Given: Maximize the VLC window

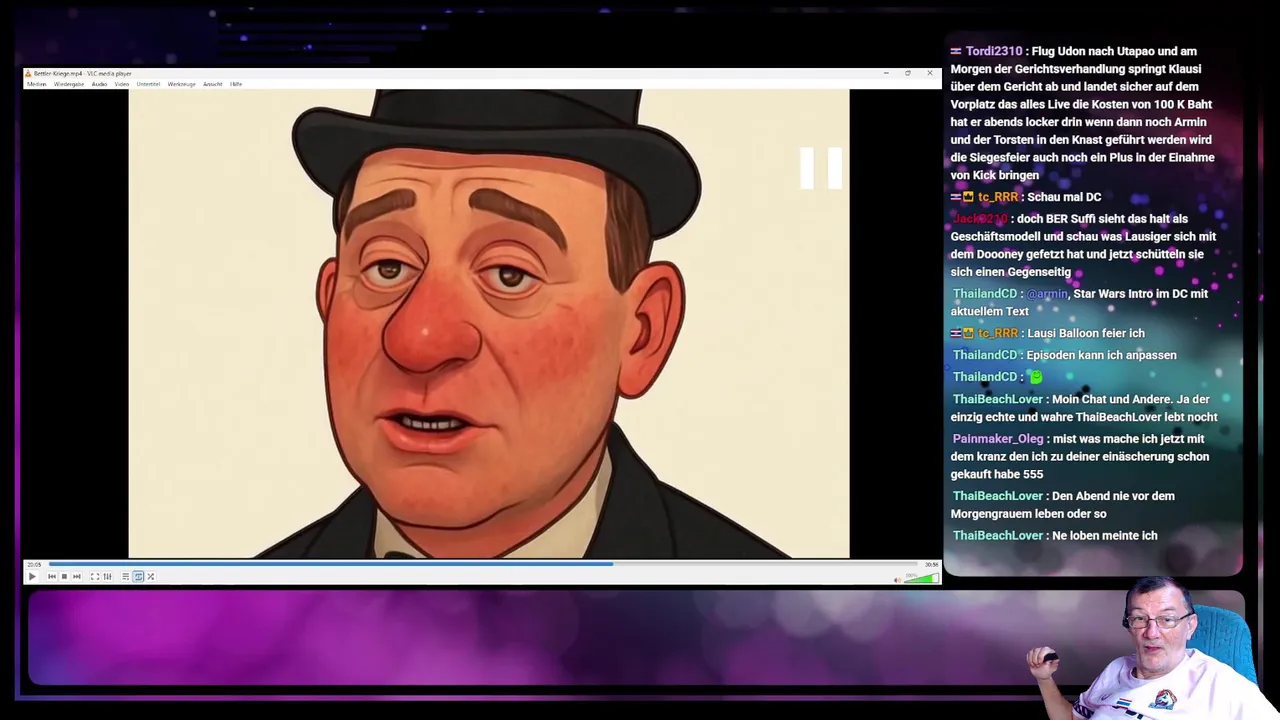Looking at the screenshot, I should pos(908,73).
